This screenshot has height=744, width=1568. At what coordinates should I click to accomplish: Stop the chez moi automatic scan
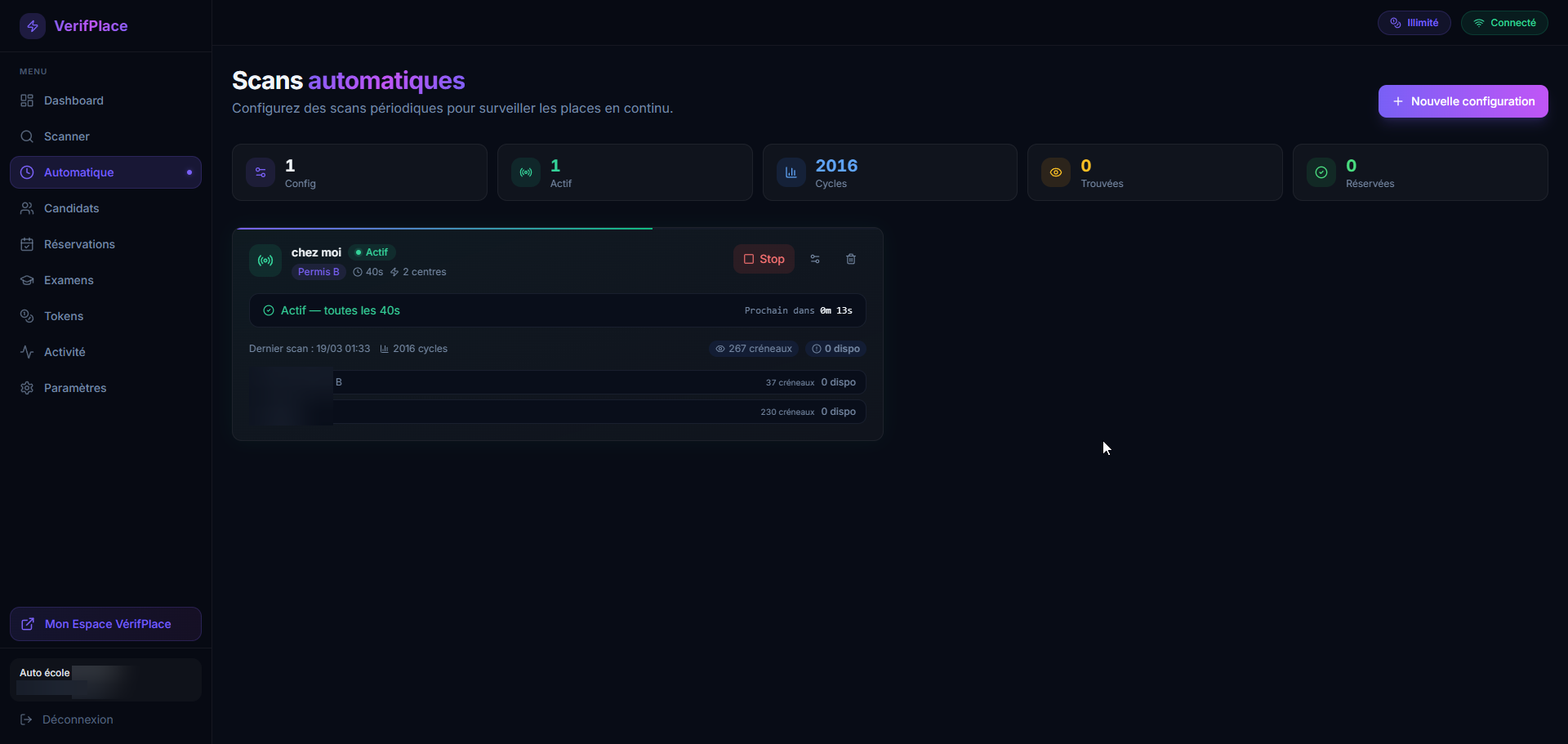tap(764, 259)
